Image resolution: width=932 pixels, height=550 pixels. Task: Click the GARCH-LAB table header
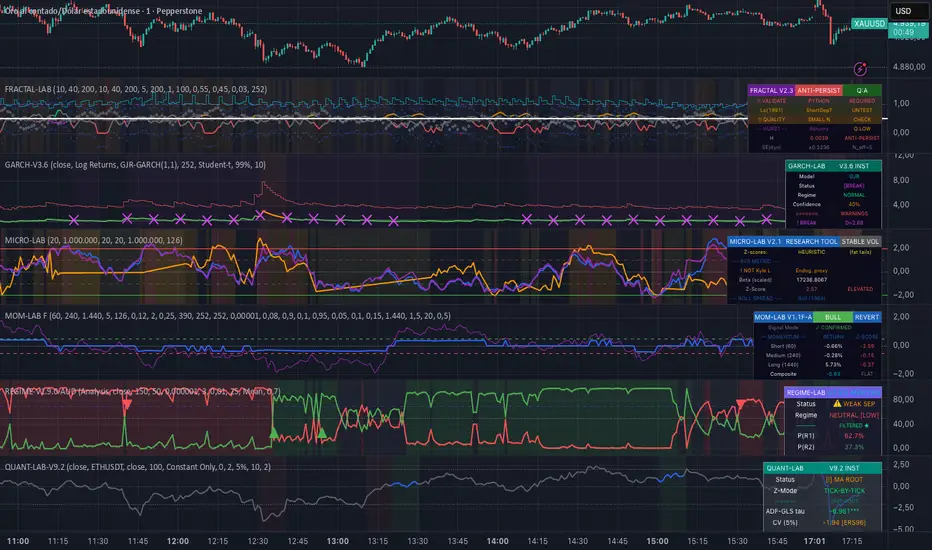pos(806,166)
